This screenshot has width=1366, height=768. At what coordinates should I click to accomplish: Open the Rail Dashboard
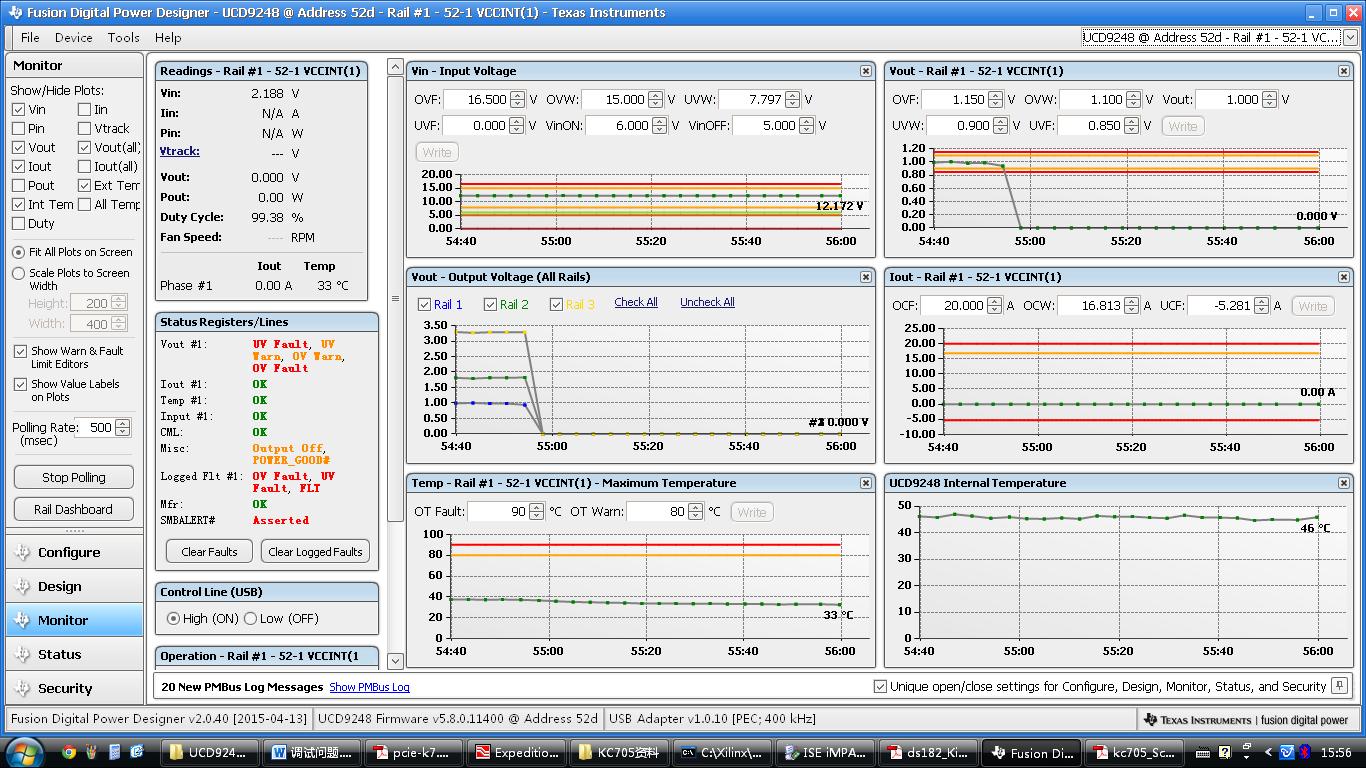74,509
